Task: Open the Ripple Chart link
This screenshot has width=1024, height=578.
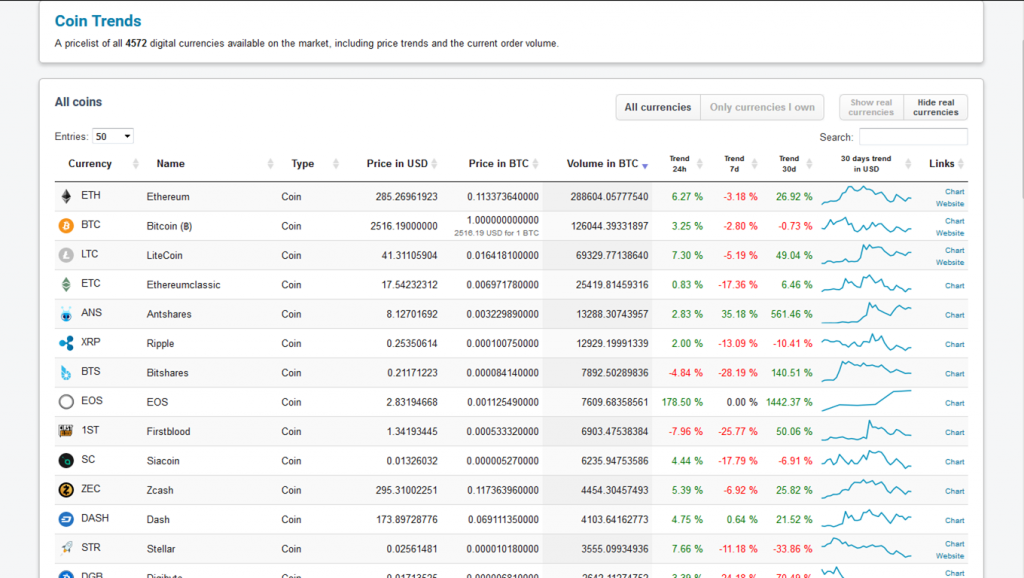Action: (954, 344)
